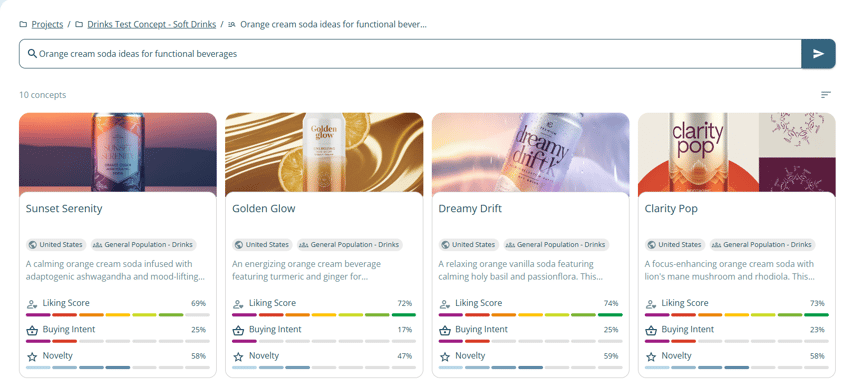Click Dreamy Drift Novelty bar
The image size is (852, 387).
[530, 367]
